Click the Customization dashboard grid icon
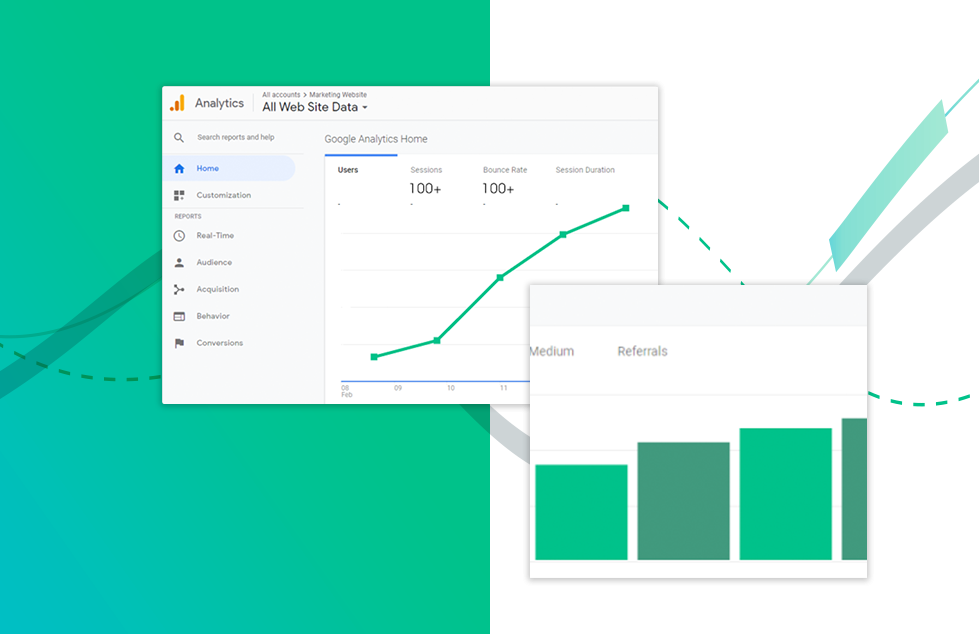Screen dimensions: 979x634 pos(179,196)
